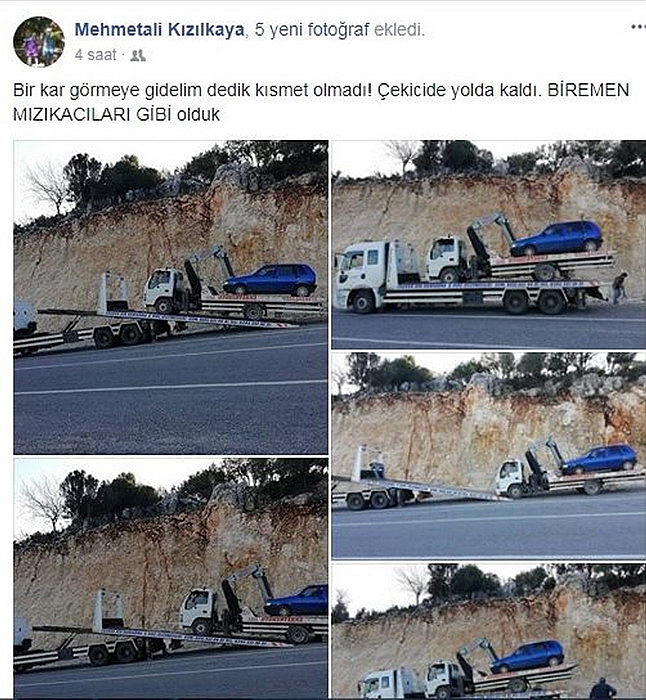646x700 pixels.
Task: Open the last photo with the man in a dark jacket
Action: pos(489,631)
